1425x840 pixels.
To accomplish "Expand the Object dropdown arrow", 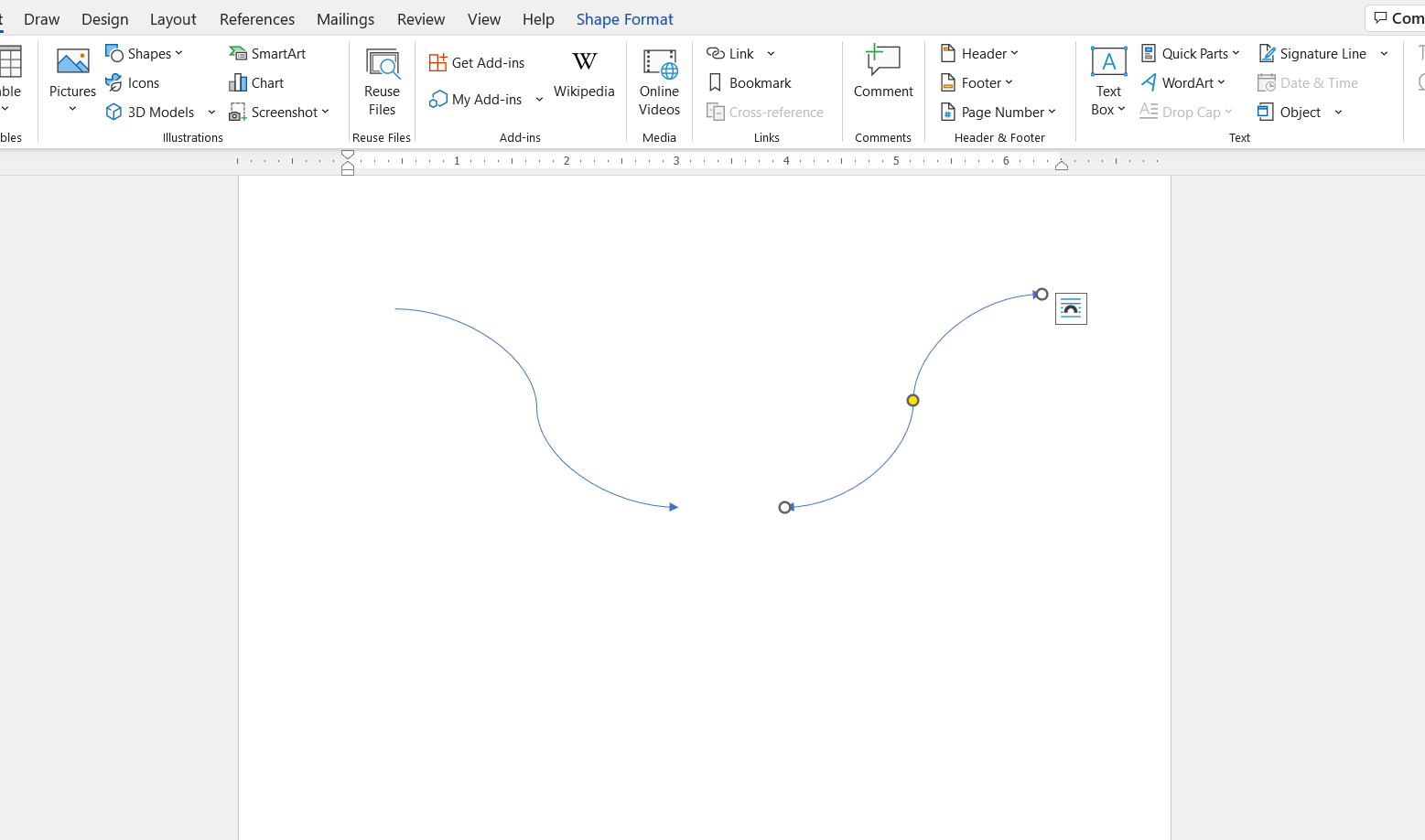I will pos(1338,112).
